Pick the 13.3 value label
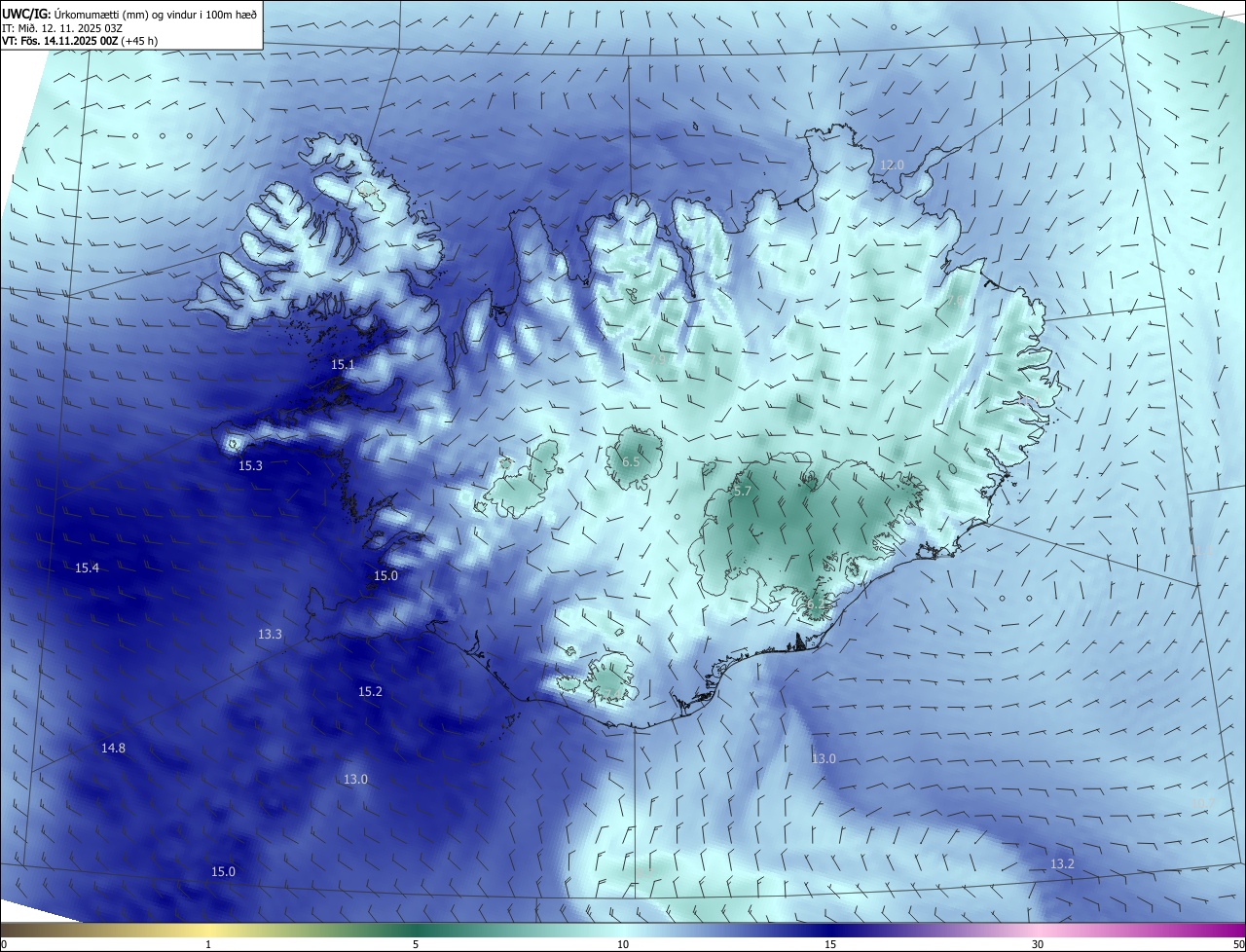The width and height of the screenshot is (1246, 952). [x=270, y=635]
